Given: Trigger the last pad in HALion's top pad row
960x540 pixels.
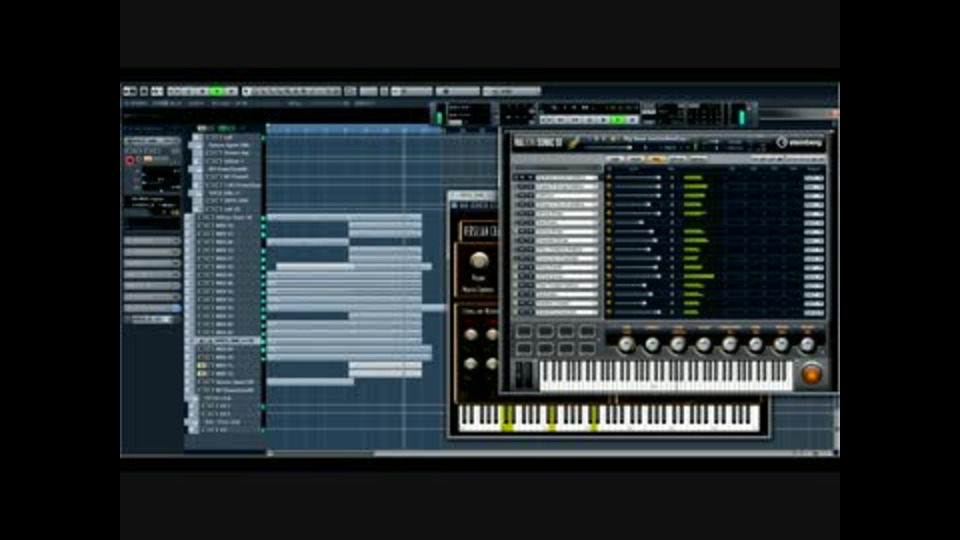Looking at the screenshot, I should [587, 331].
